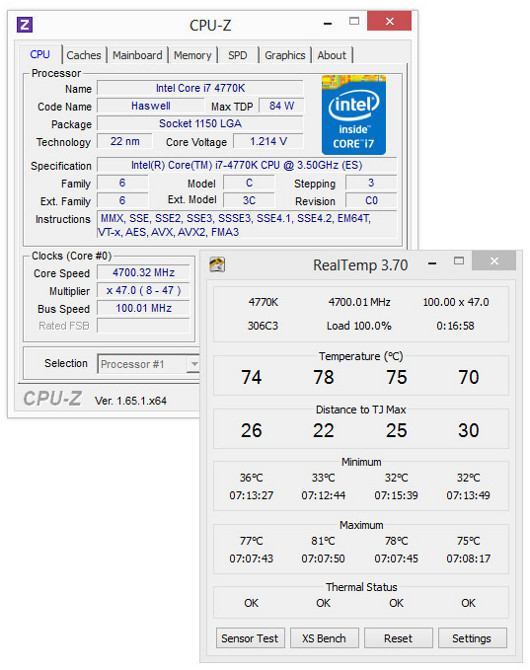Select the Memory tab
The image size is (530, 670).
tap(192, 55)
